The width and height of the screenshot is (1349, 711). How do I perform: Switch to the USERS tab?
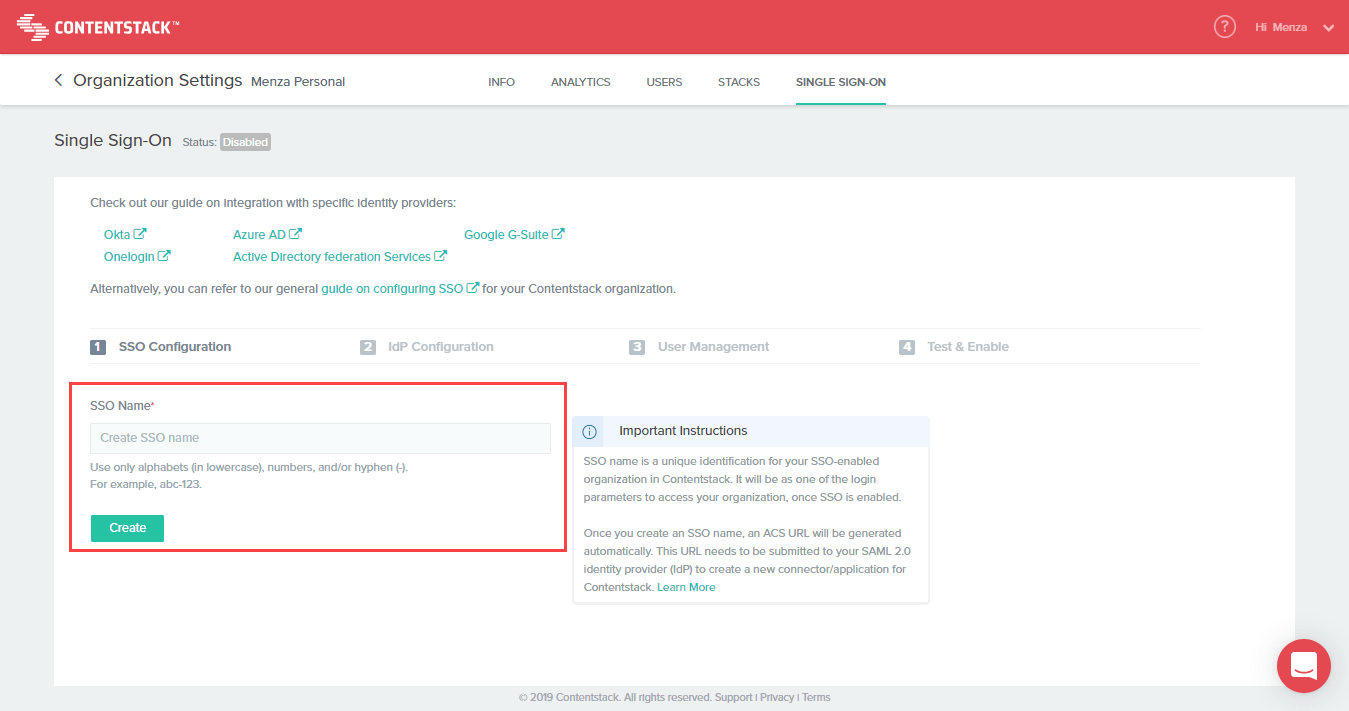click(664, 82)
